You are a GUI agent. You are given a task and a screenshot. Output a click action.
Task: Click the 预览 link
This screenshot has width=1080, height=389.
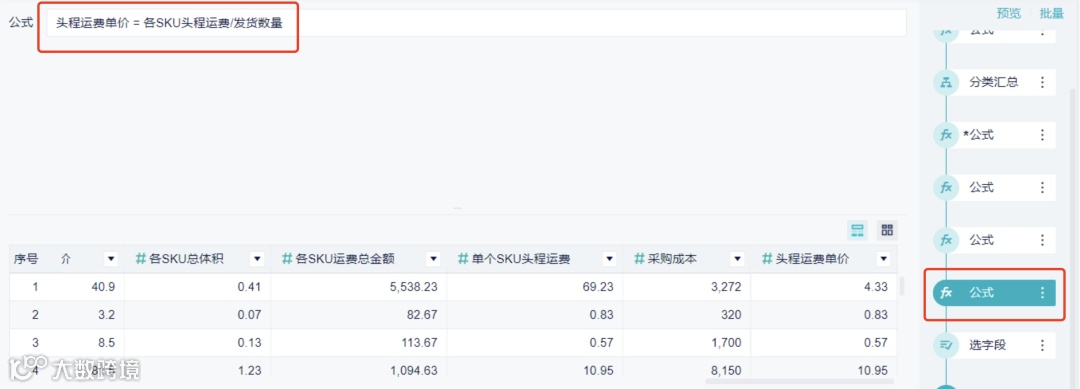coord(1009,13)
